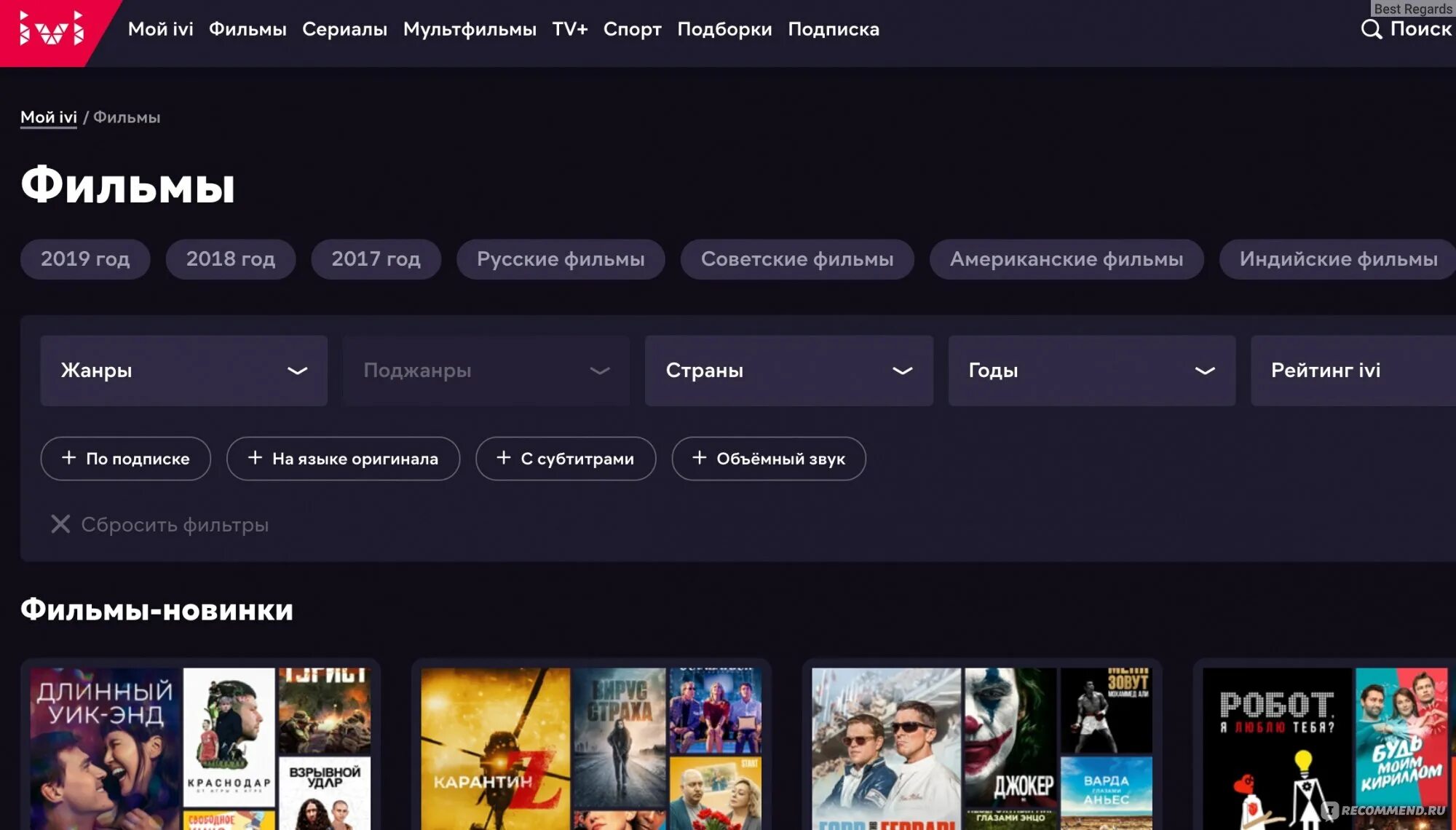
Task: Open the Спорт menu item
Action: pyautogui.click(x=632, y=29)
